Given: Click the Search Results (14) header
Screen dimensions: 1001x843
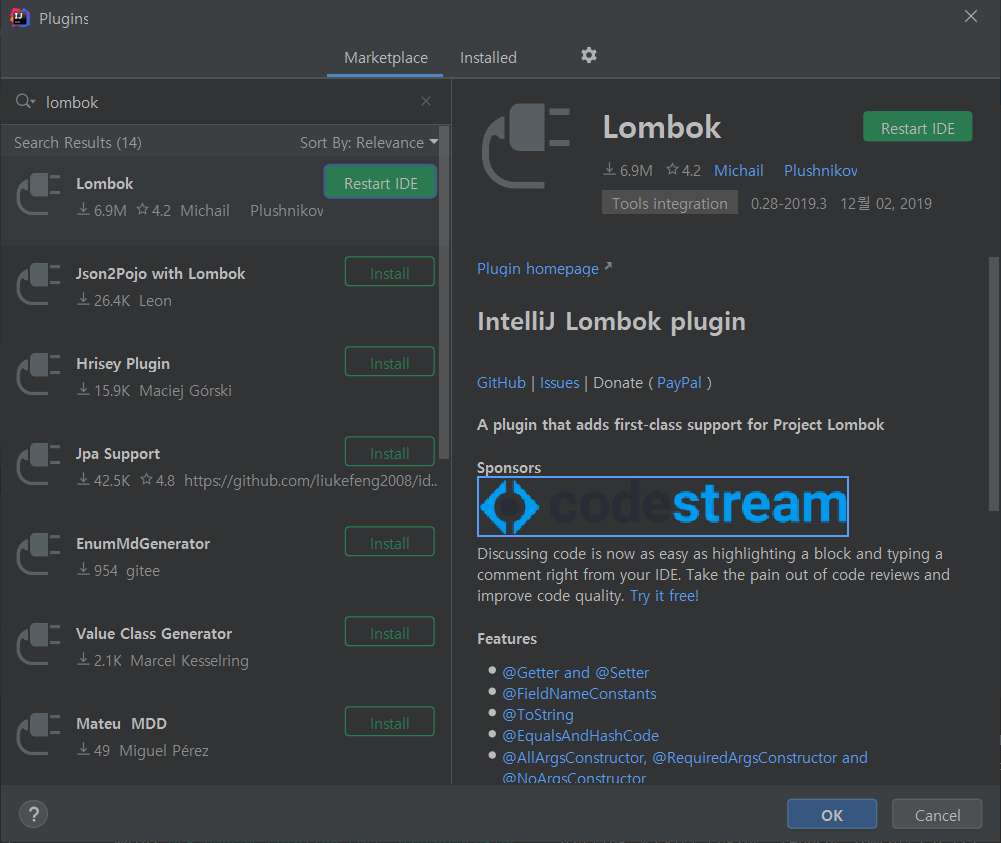Looking at the screenshot, I should [x=78, y=142].
